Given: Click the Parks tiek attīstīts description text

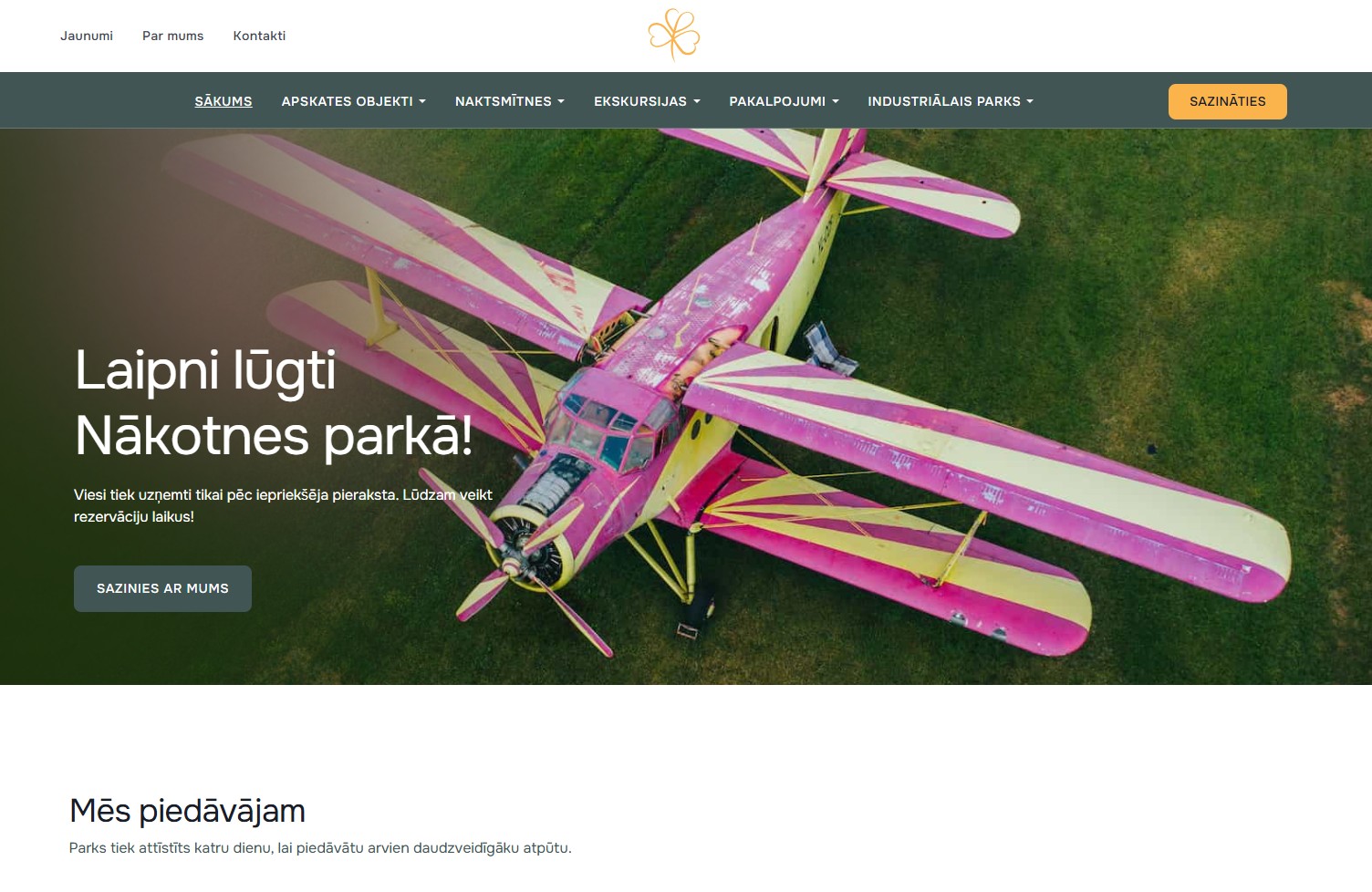Looking at the screenshot, I should click(x=320, y=847).
